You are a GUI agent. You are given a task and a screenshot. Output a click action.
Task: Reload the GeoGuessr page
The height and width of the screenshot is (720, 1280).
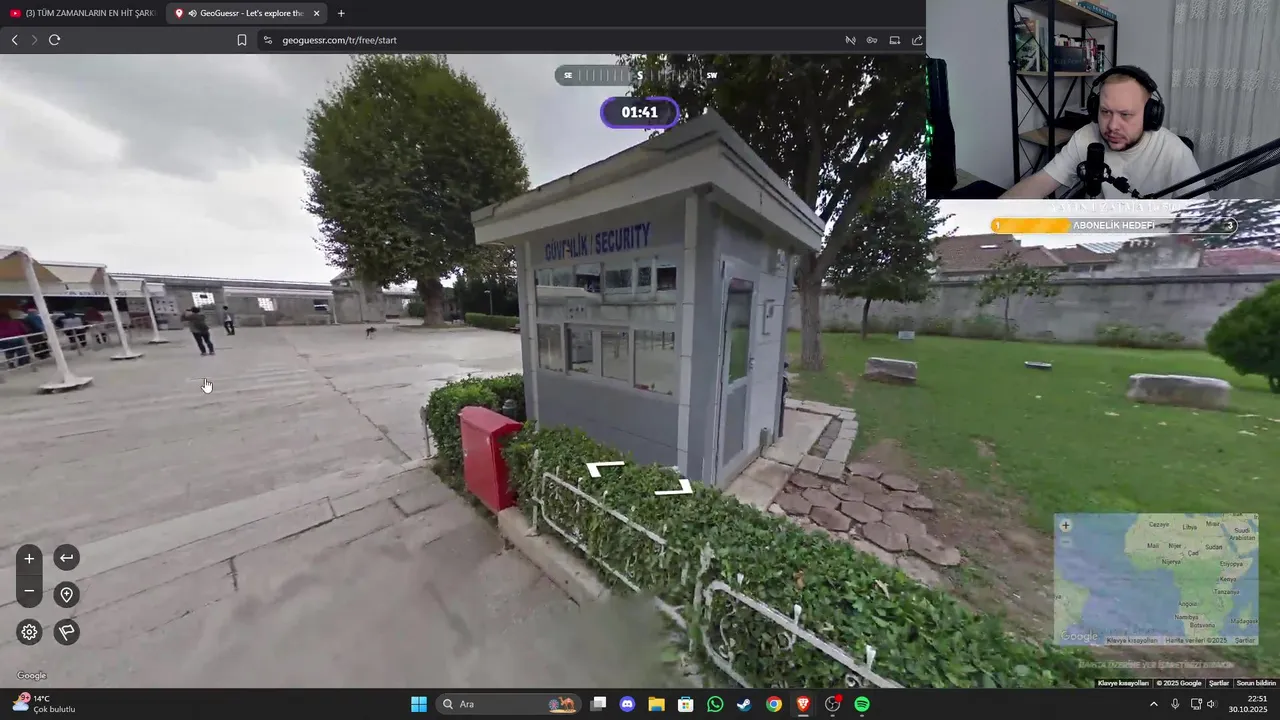point(54,40)
